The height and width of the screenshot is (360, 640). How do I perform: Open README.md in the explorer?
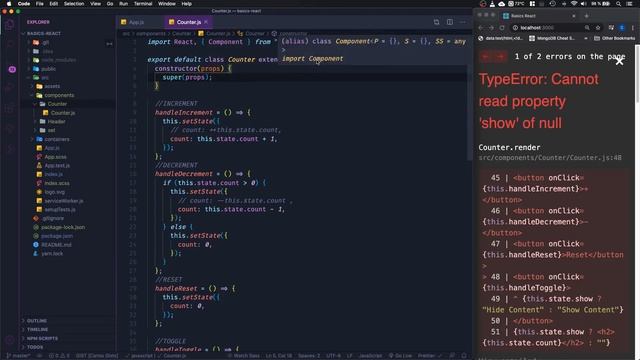56,245
